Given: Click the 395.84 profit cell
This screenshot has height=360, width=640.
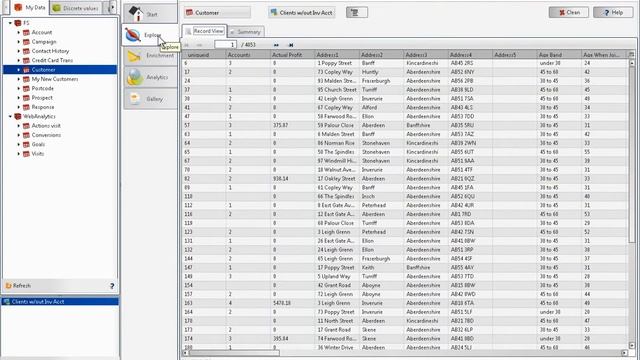Looking at the screenshot, I should pos(292,339).
